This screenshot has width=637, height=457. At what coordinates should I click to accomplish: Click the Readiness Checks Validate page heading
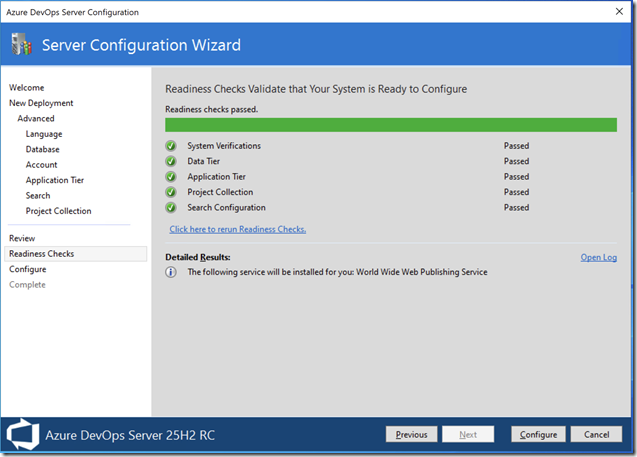coord(316,89)
